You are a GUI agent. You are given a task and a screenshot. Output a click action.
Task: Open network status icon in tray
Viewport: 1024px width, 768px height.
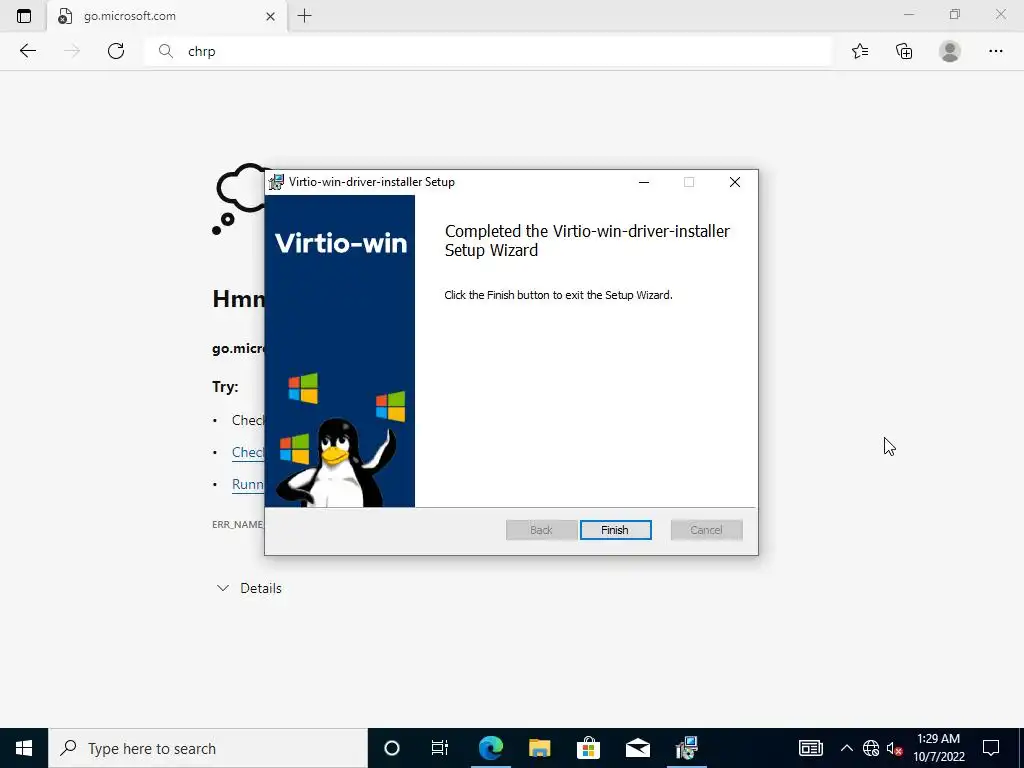tap(871, 748)
